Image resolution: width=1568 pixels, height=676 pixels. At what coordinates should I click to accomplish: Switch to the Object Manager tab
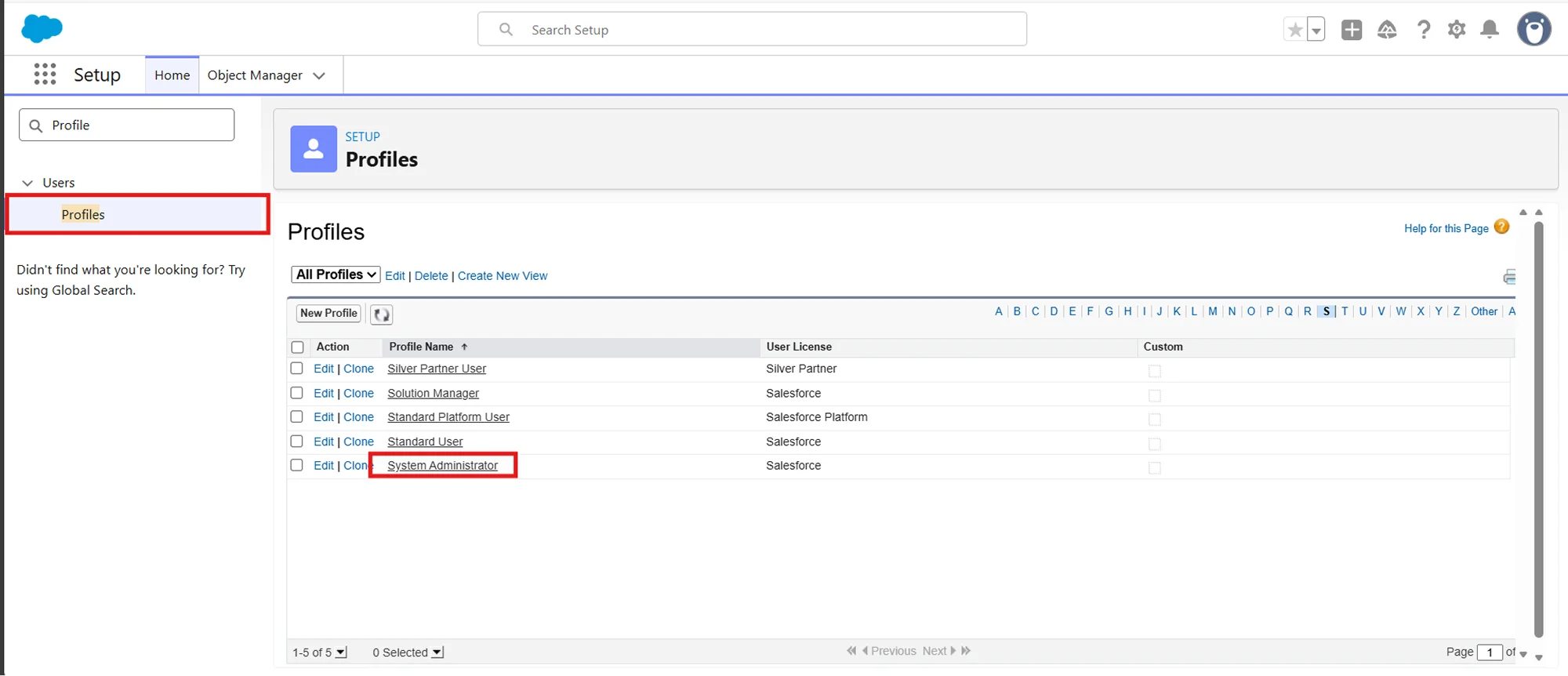[255, 75]
